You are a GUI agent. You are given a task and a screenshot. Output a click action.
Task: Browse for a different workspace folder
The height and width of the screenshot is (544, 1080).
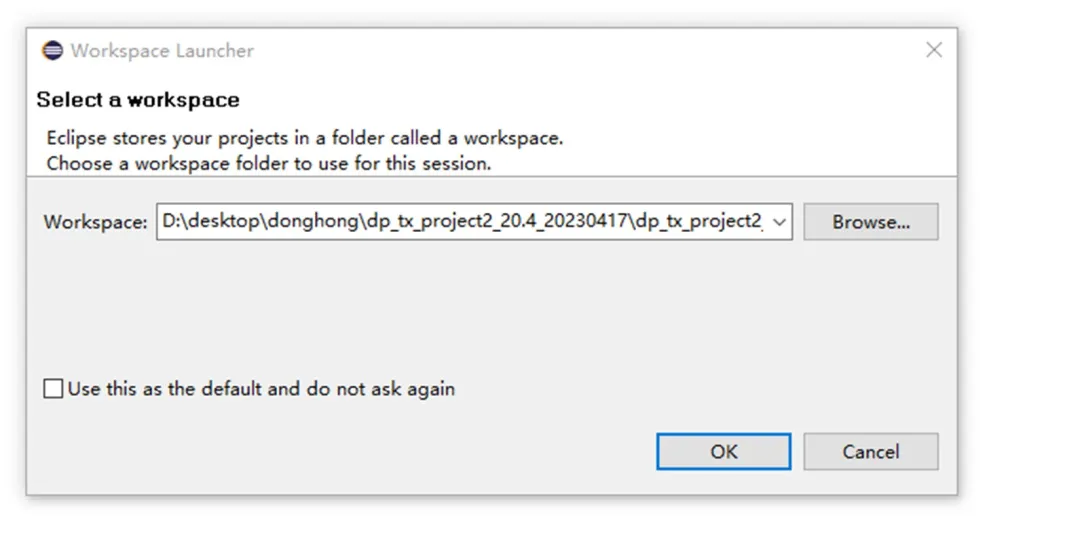coord(870,222)
